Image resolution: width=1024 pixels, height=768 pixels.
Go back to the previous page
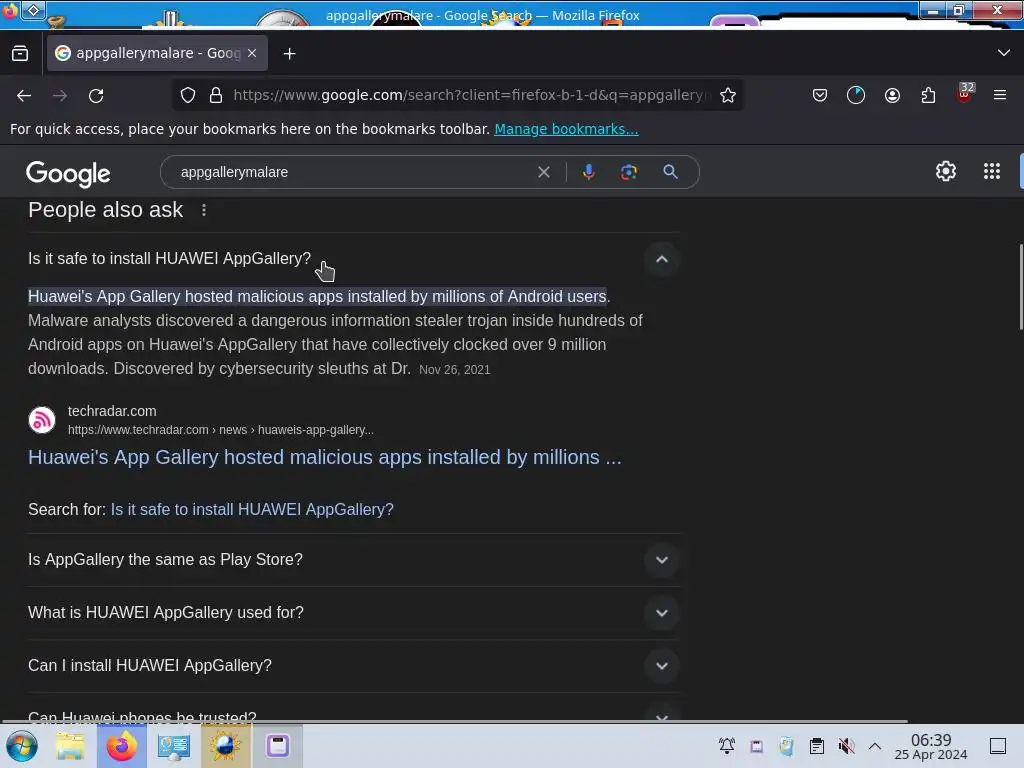pyautogui.click(x=24, y=95)
